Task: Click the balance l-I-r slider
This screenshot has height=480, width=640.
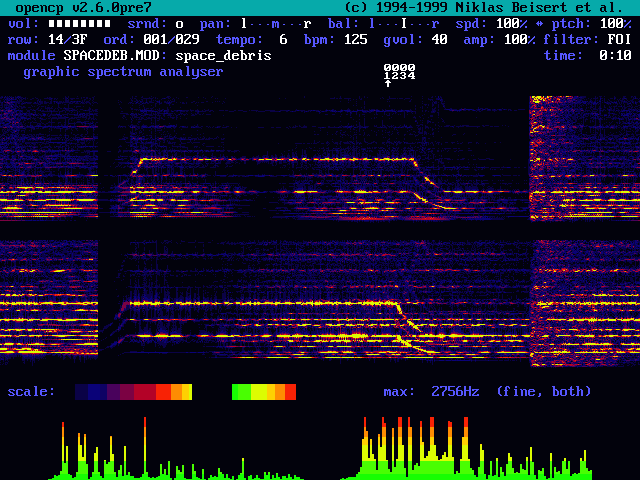Action: pos(404,24)
